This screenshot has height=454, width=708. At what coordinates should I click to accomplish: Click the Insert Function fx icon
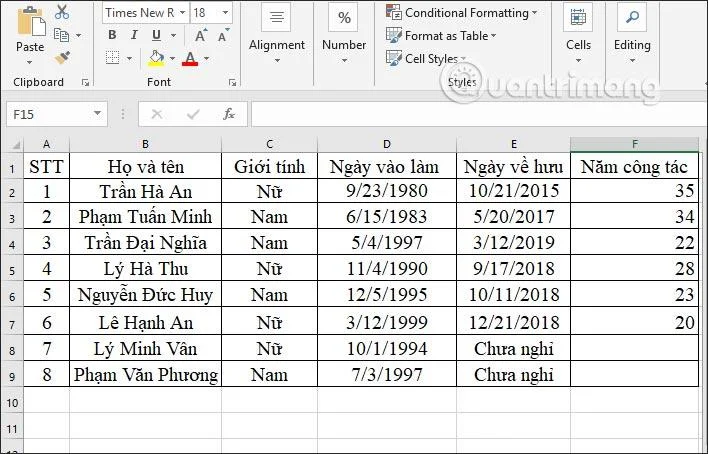click(x=229, y=114)
